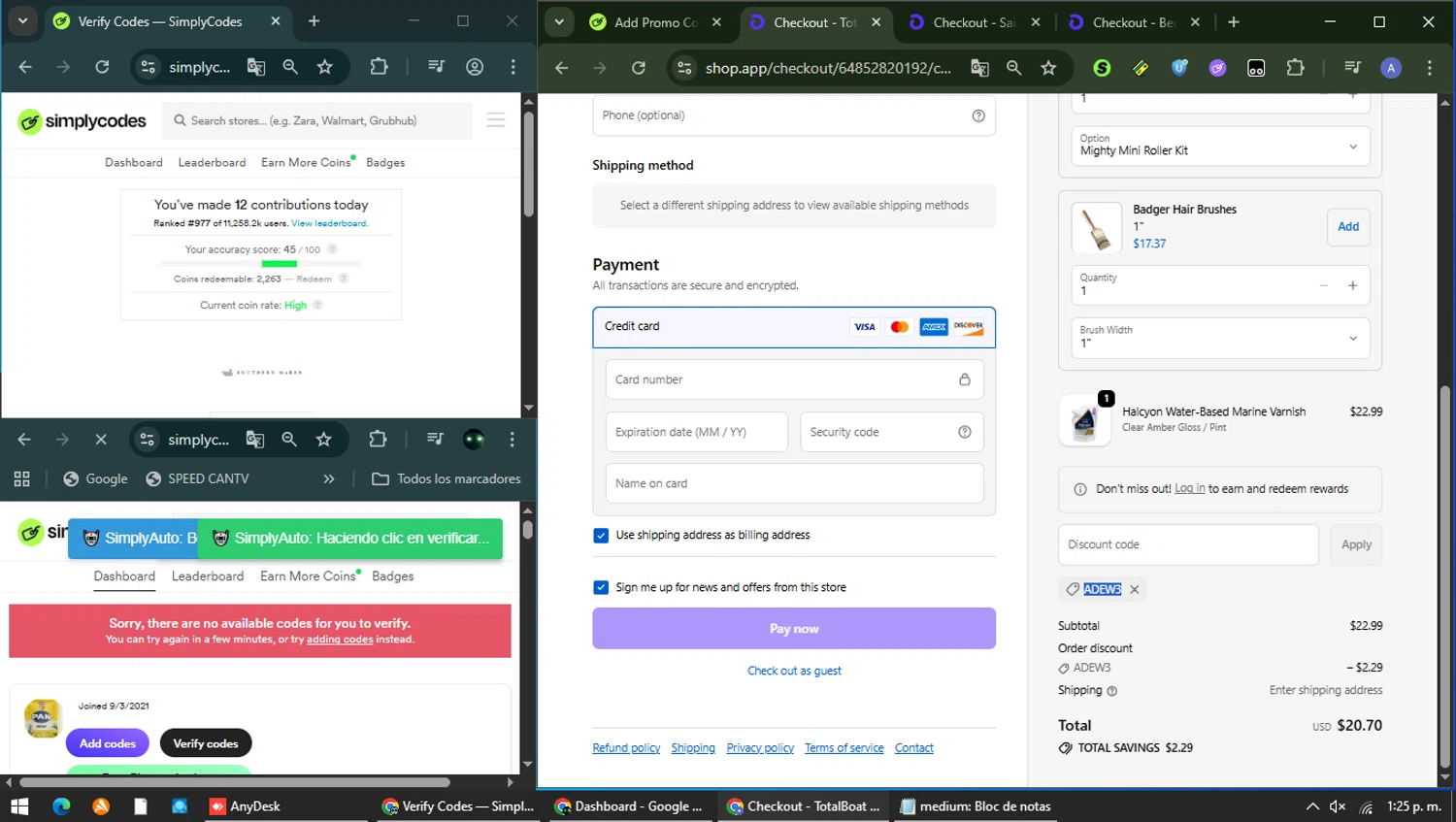Open the tab search dropdown in Verify Codes window
The width and height of the screenshot is (1456, 822).
pyautogui.click(x=22, y=20)
